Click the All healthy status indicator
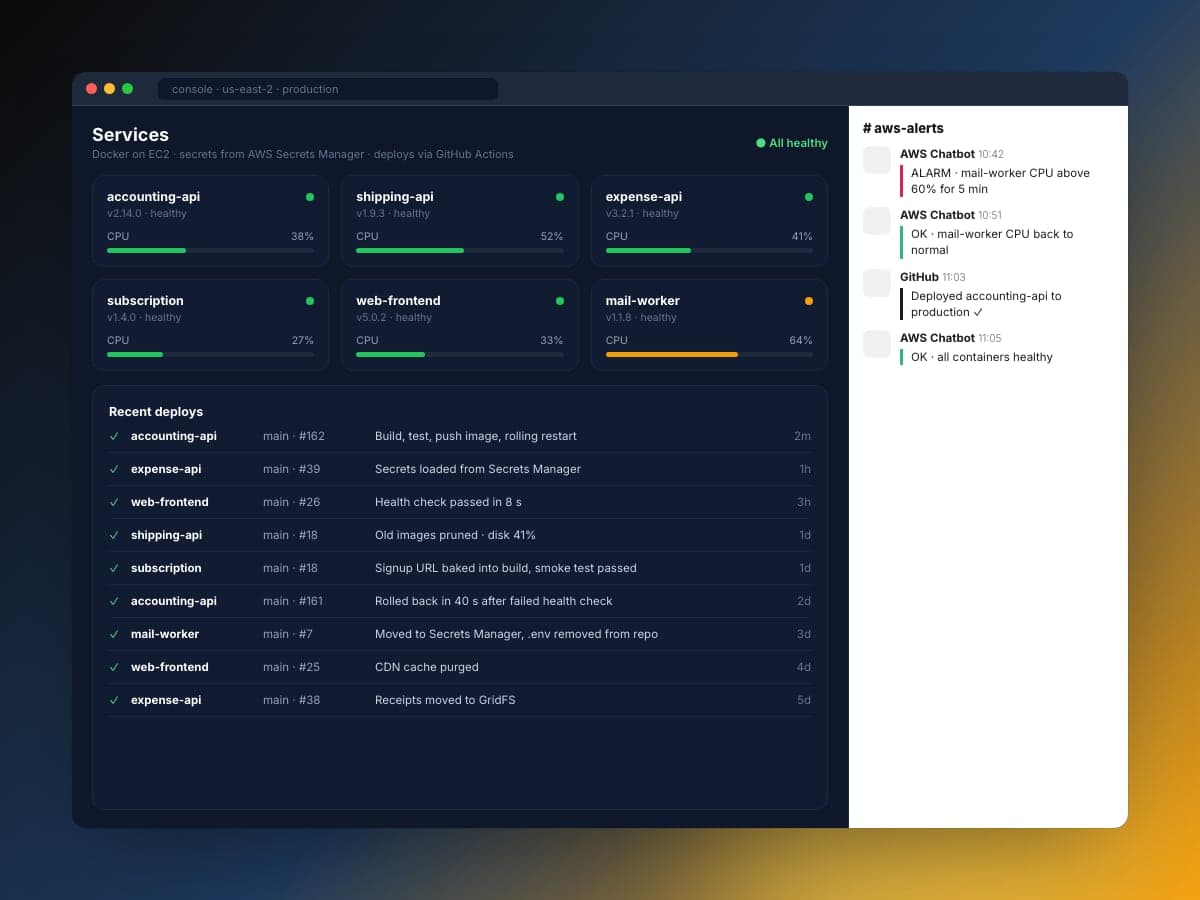 [792, 143]
